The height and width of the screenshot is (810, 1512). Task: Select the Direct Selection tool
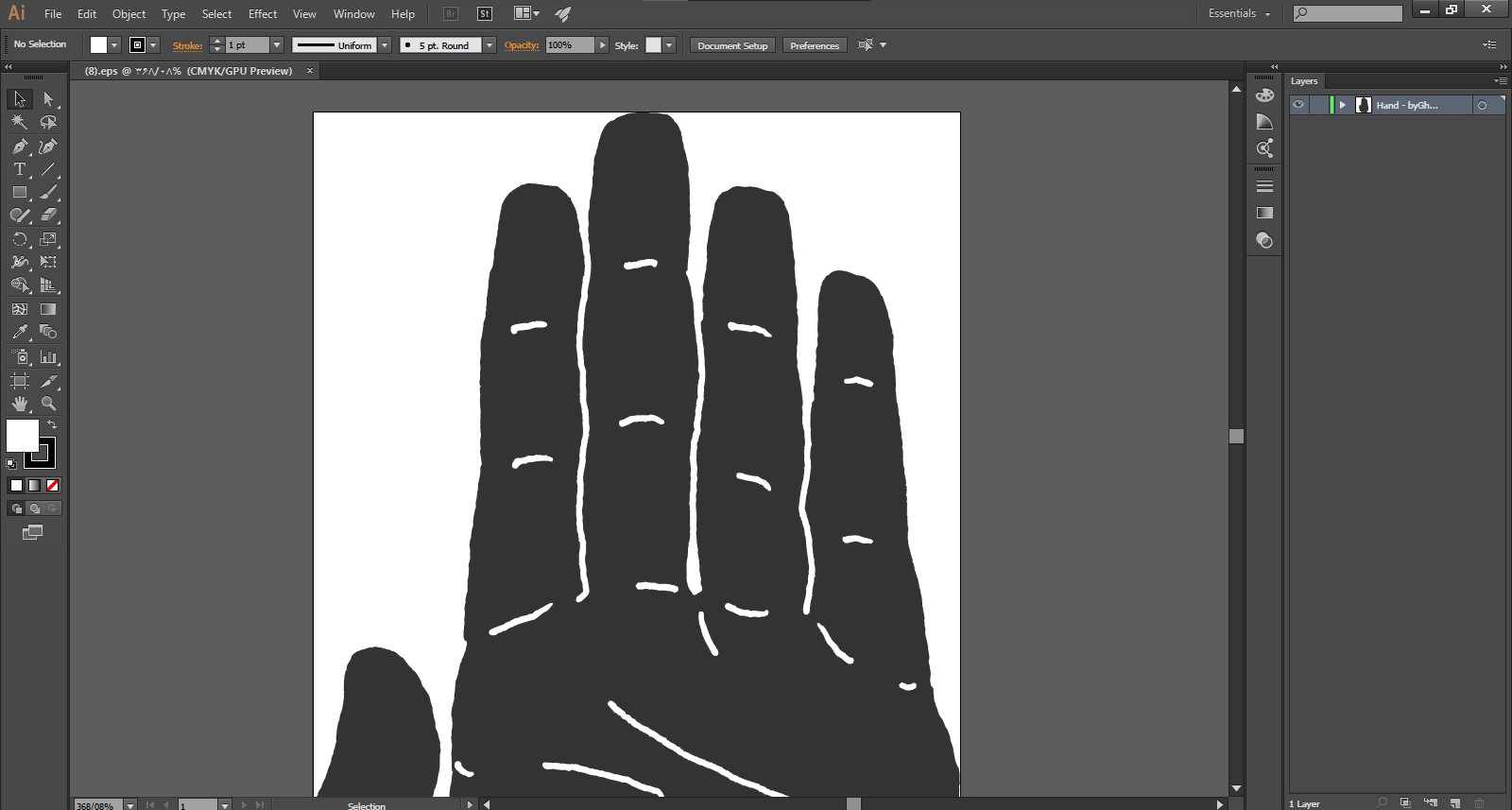(x=48, y=99)
